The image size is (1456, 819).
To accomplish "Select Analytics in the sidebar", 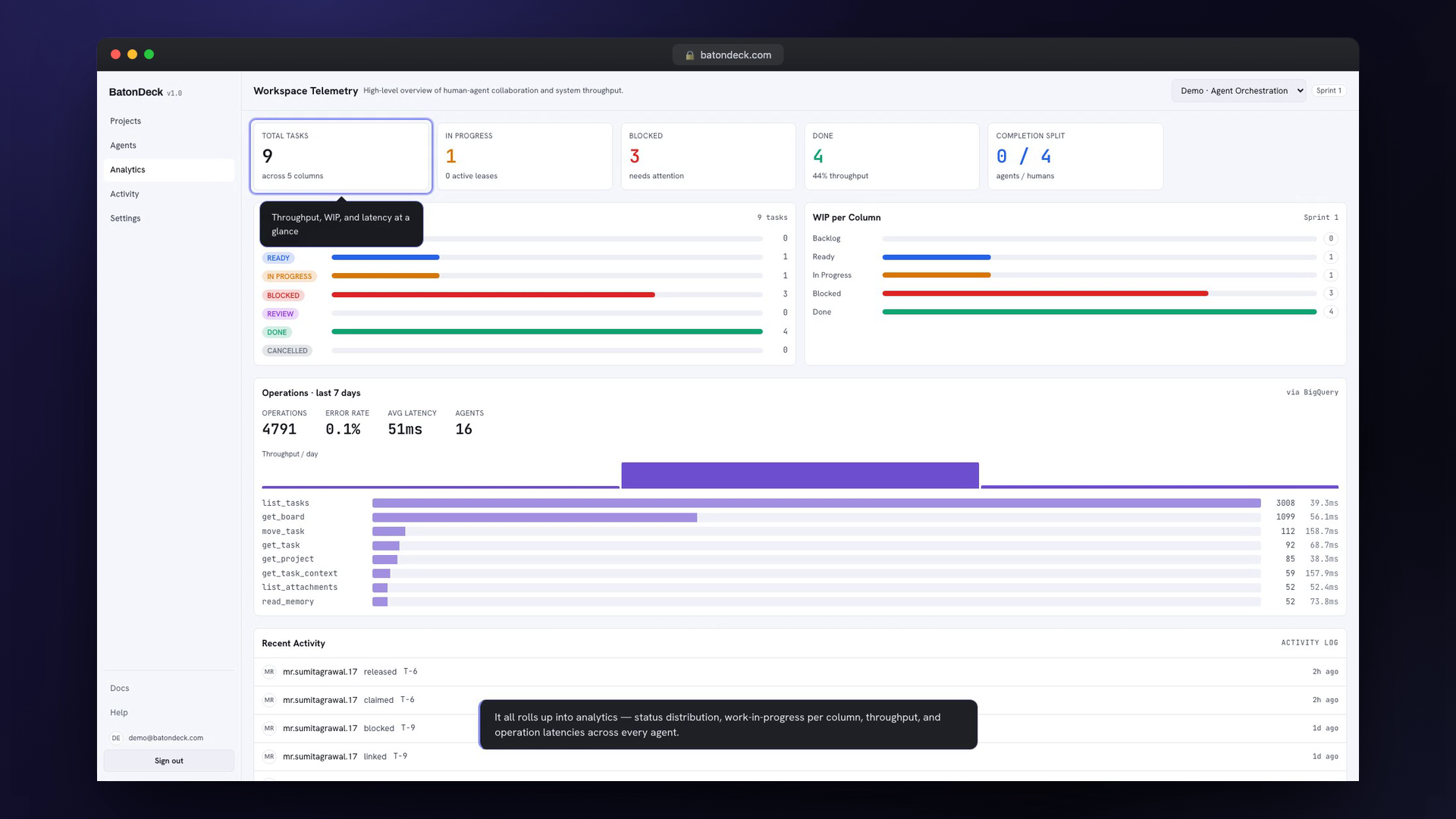I will pos(168,170).
